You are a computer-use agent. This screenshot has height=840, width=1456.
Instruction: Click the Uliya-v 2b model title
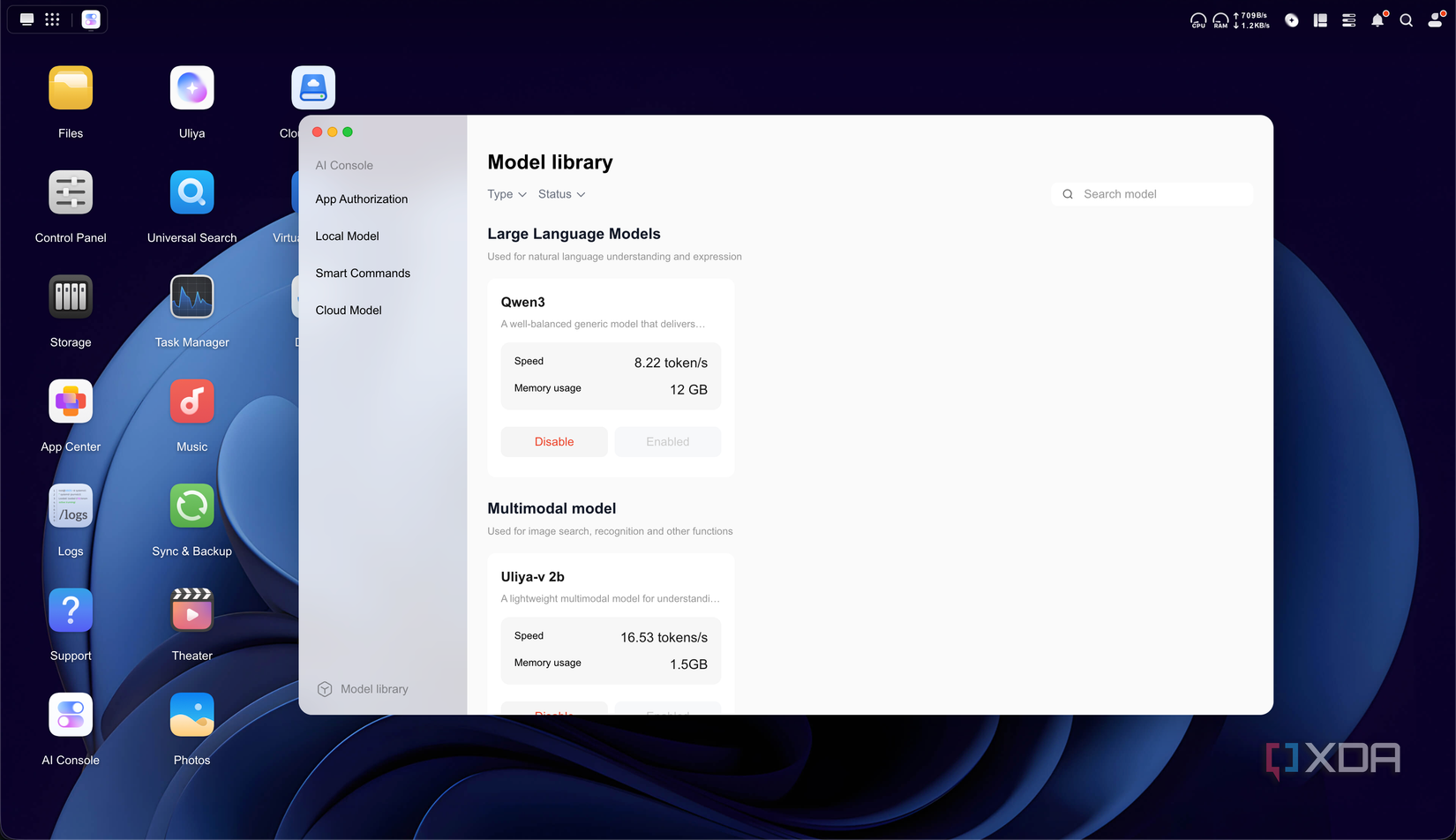pyautogui.click(x=533, y=577)
